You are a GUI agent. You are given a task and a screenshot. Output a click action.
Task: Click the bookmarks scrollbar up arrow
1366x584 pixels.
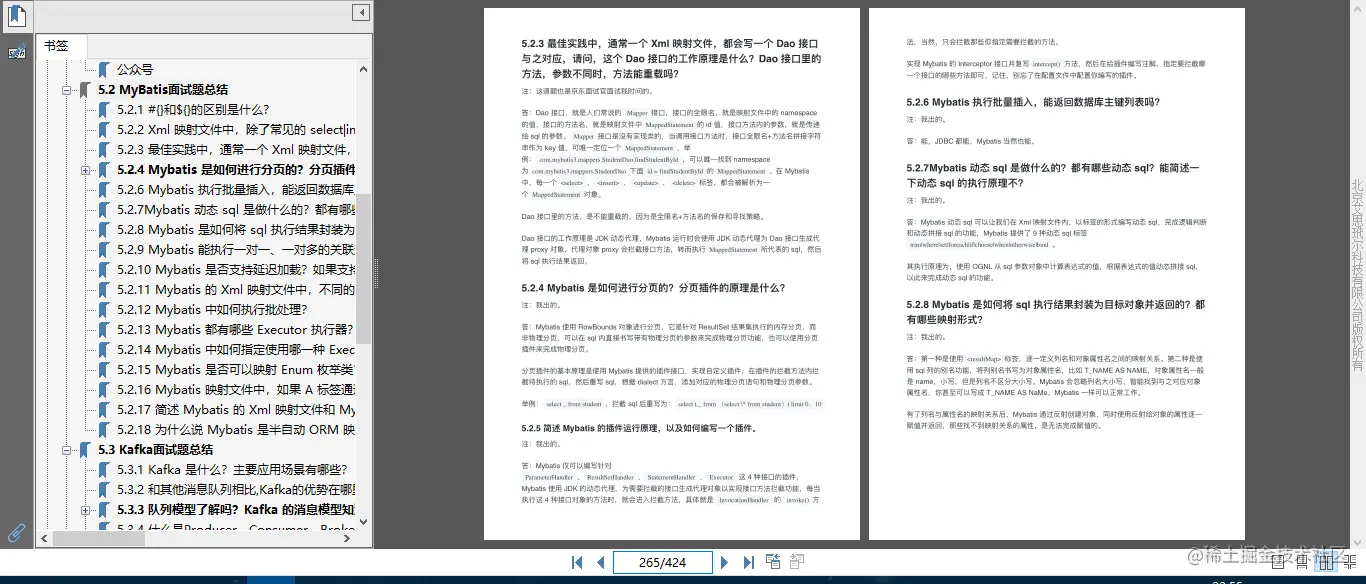pos(364,68)
